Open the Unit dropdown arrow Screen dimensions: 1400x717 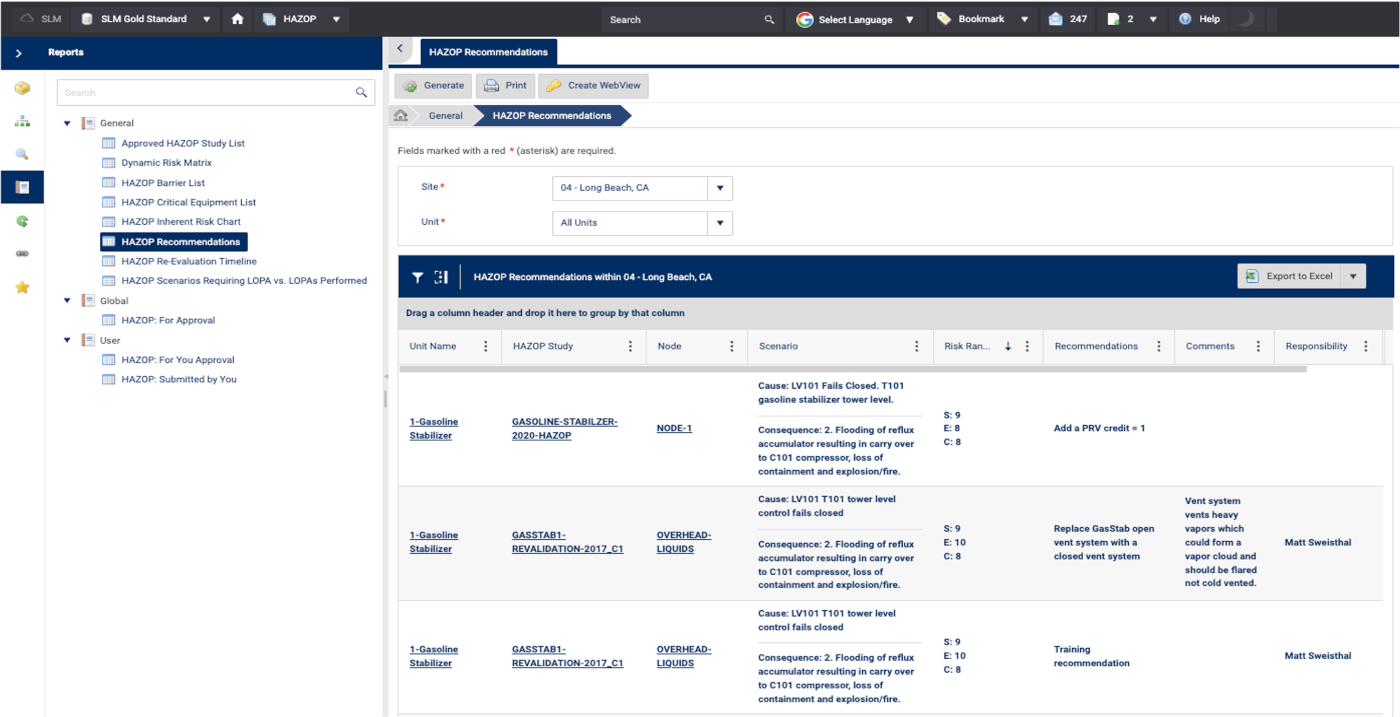(x=719, y=223)
